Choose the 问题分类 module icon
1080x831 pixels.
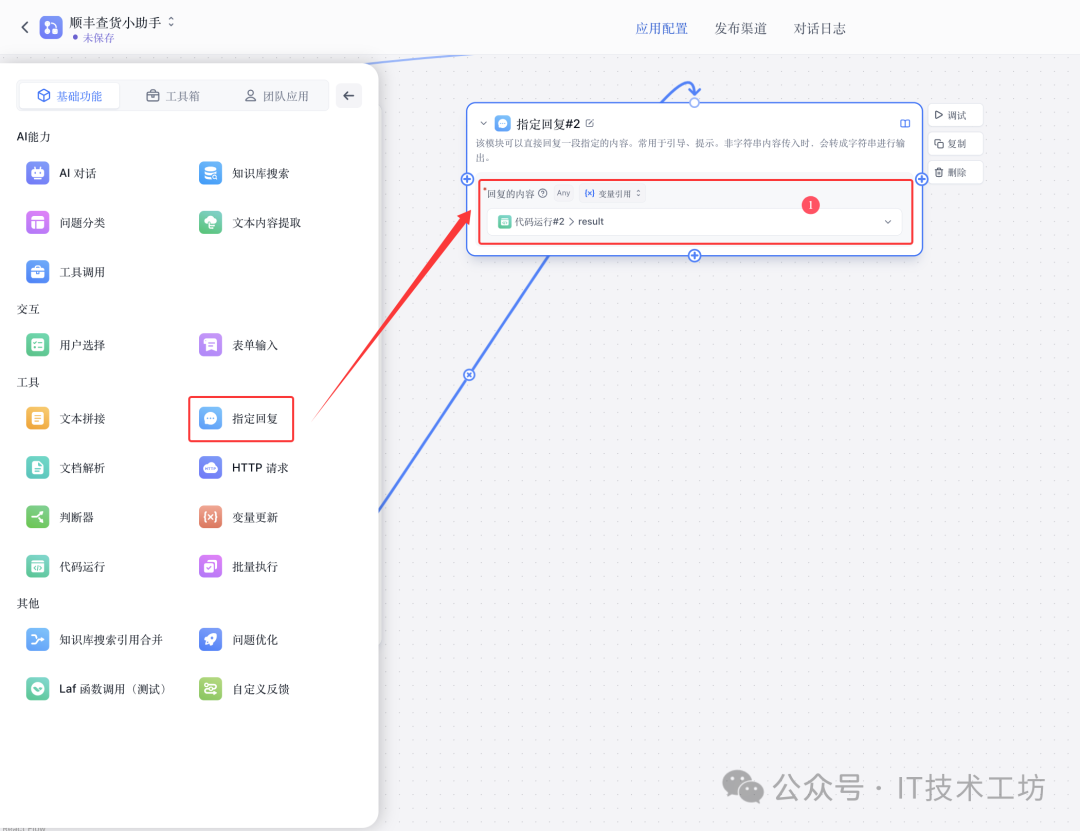[x=37, y=223]
